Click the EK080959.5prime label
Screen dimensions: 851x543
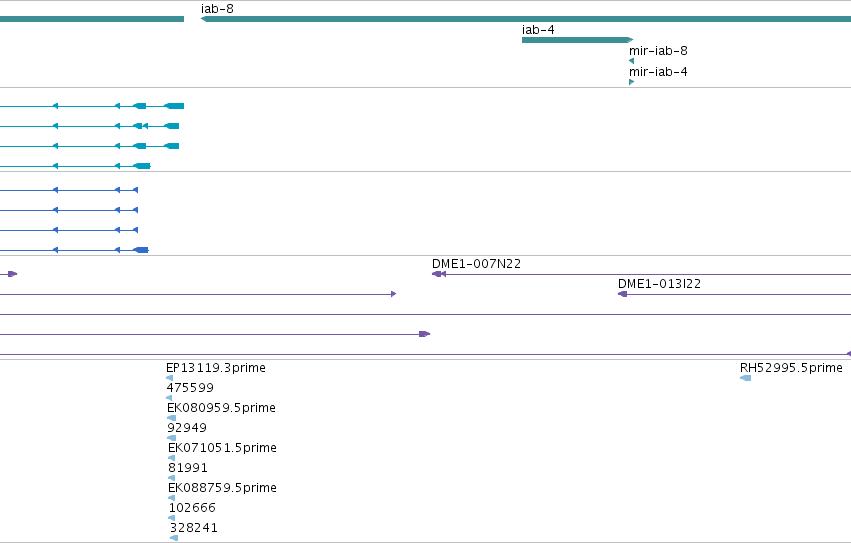(221, 408)
